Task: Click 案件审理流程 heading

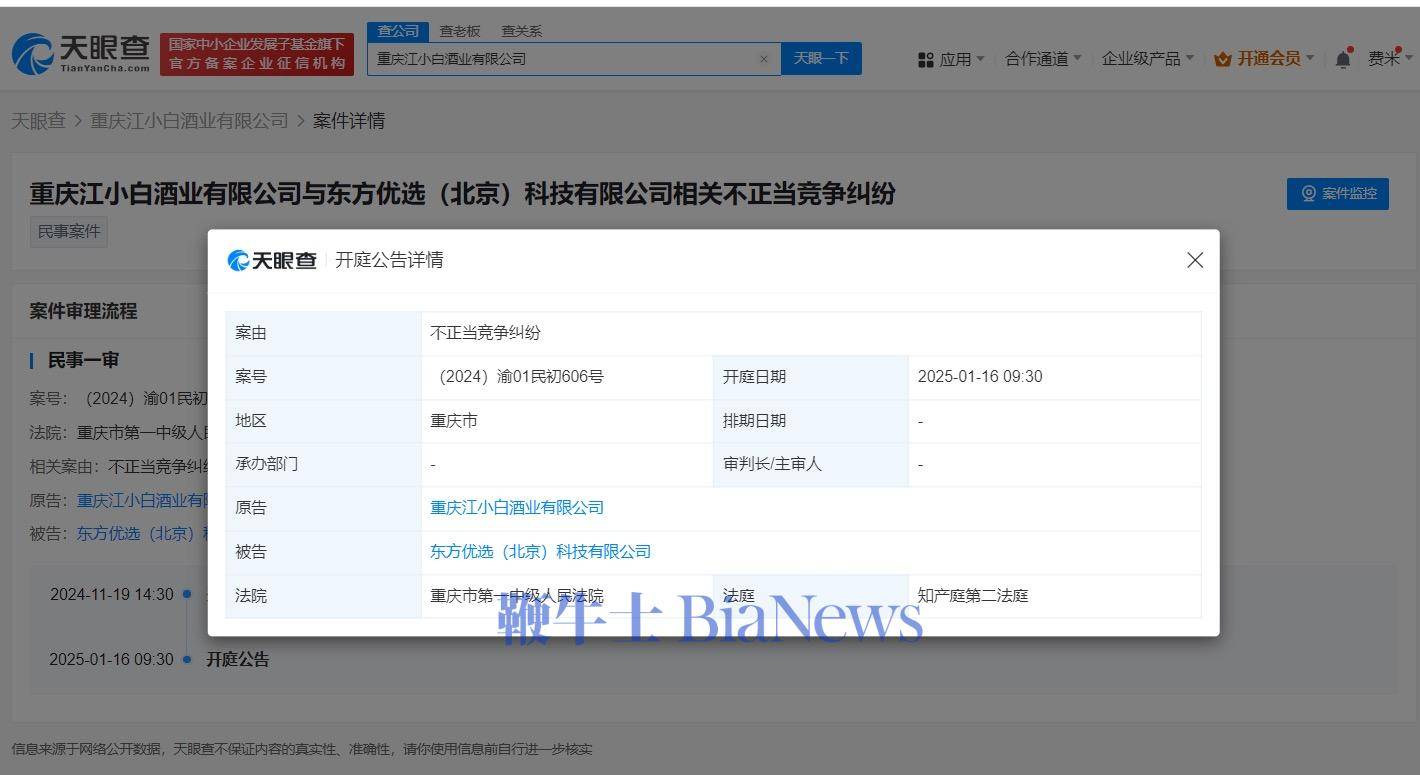Action: pyautogui.click(x=83, y=311)
